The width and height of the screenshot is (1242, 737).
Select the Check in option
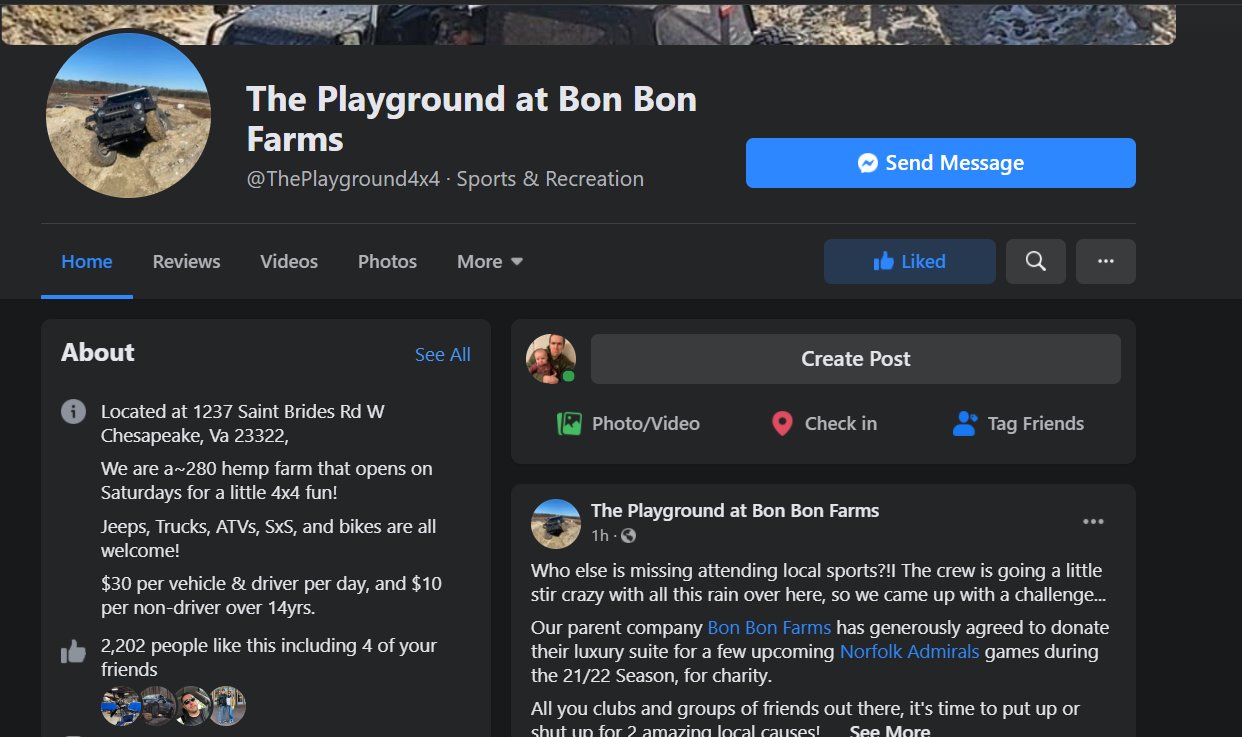click(x=824, y=423)
